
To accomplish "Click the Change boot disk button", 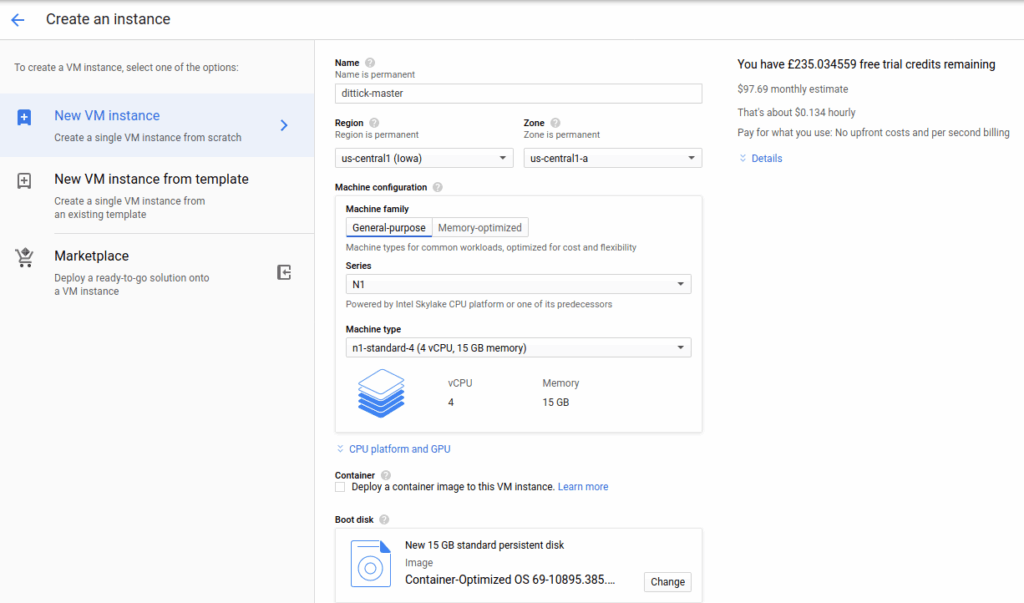I will point(667,581).
